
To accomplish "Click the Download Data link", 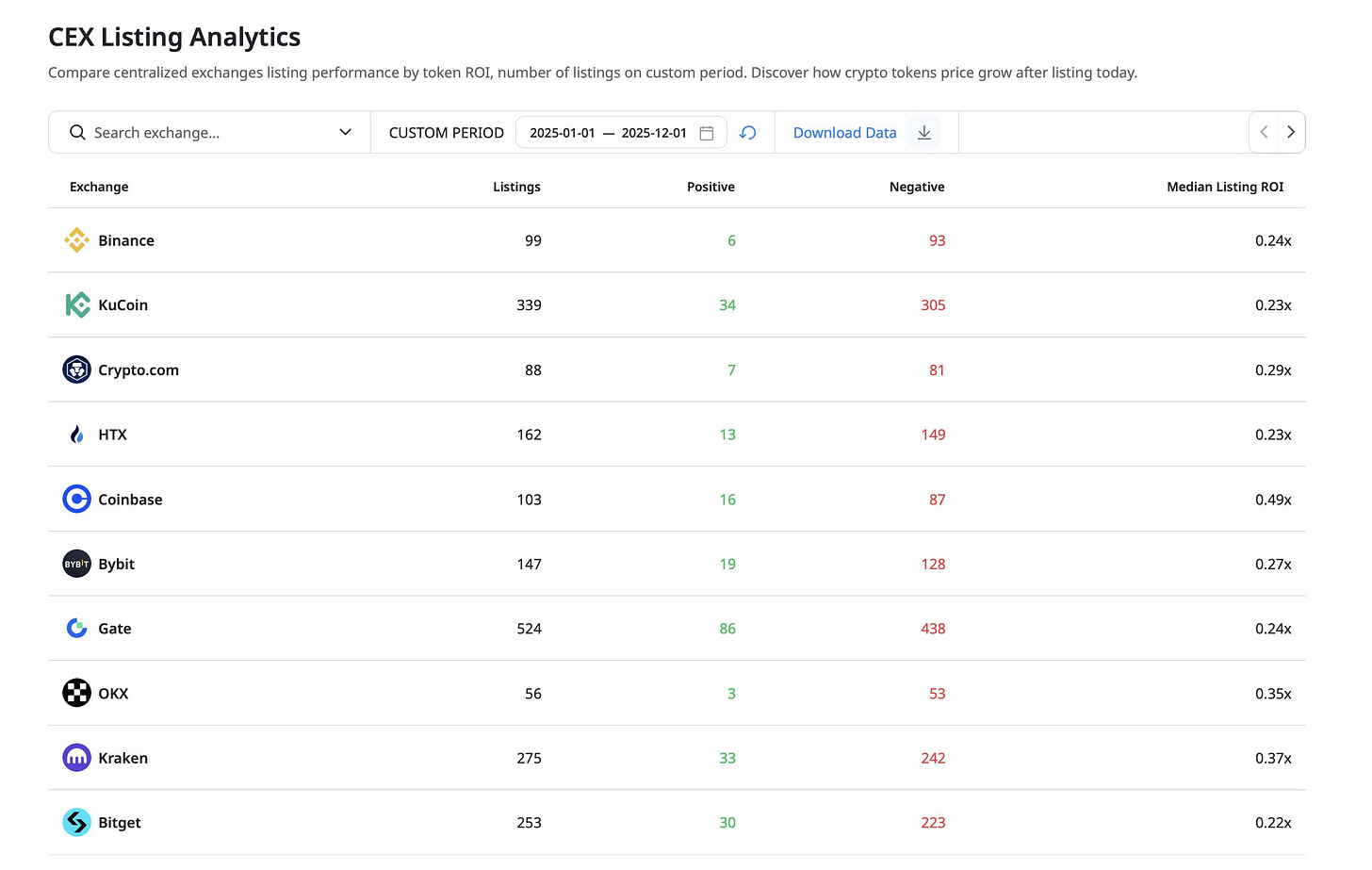I will pos(845,133).
